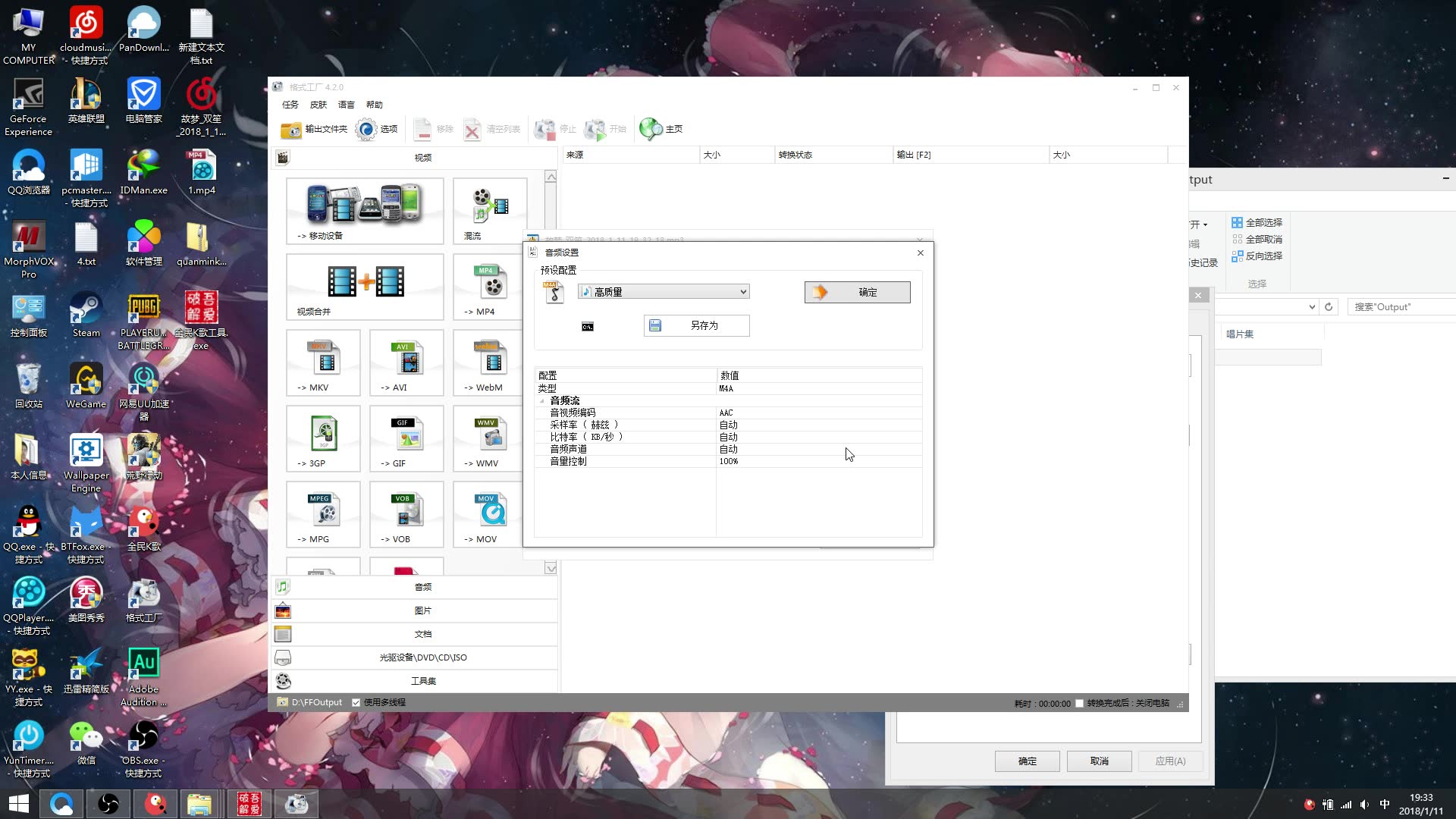Click the 输出文件夹 output folder icon
Screen dimensions: 1456x819
click(291, 130)
